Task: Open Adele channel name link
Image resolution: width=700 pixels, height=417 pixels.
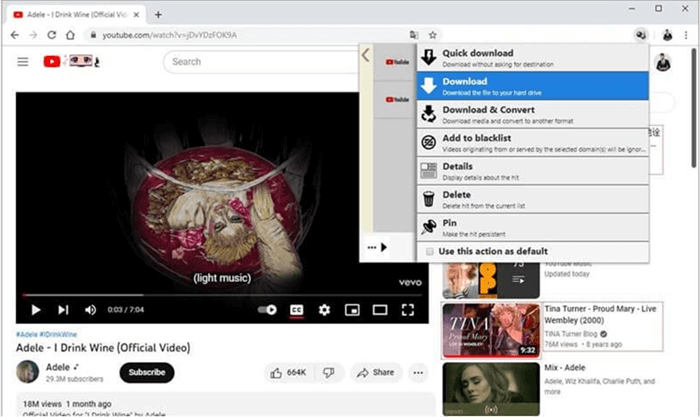Action: tap(58, 367)
